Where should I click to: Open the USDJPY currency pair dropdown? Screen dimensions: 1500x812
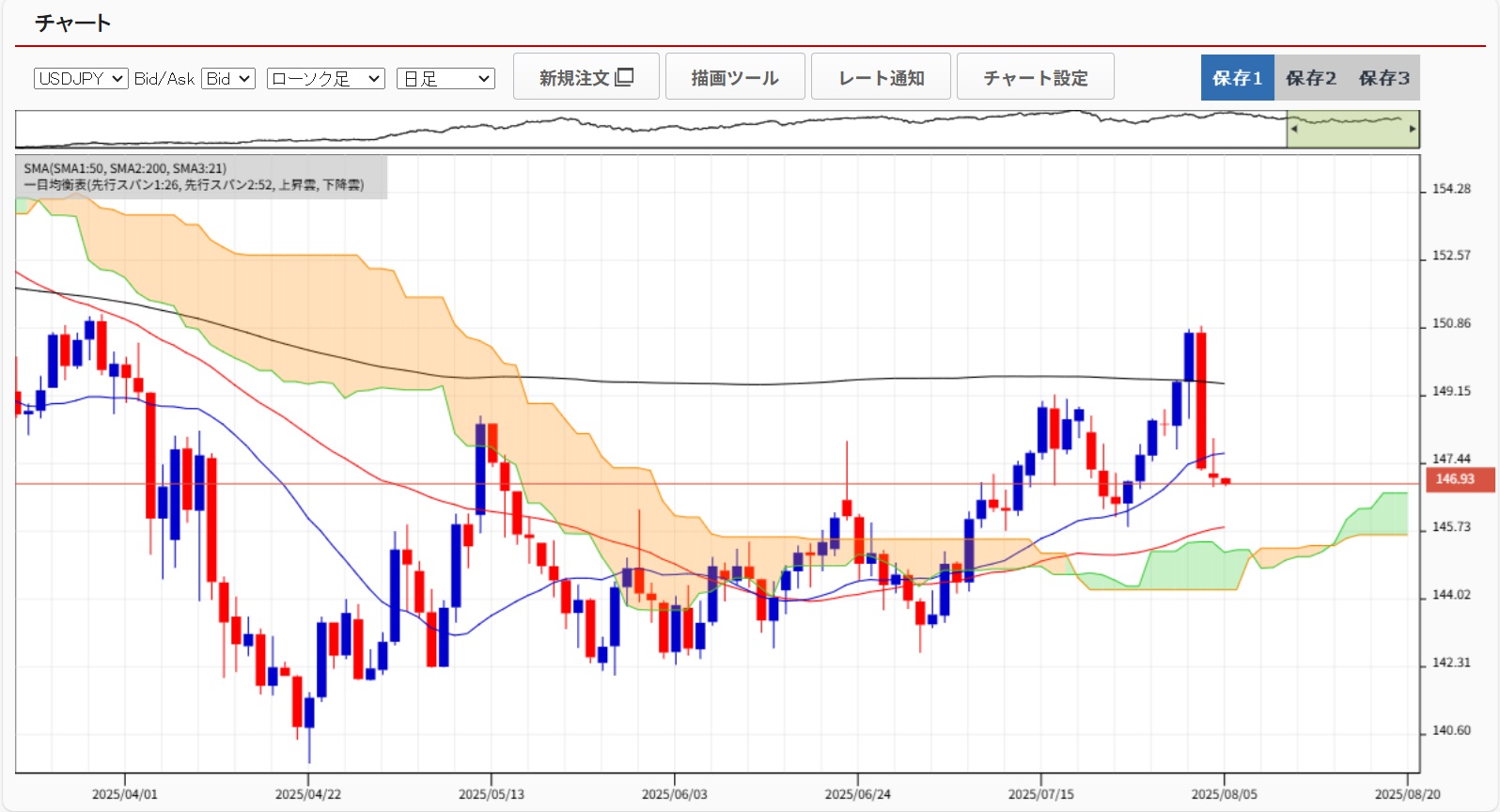[81, 79]
